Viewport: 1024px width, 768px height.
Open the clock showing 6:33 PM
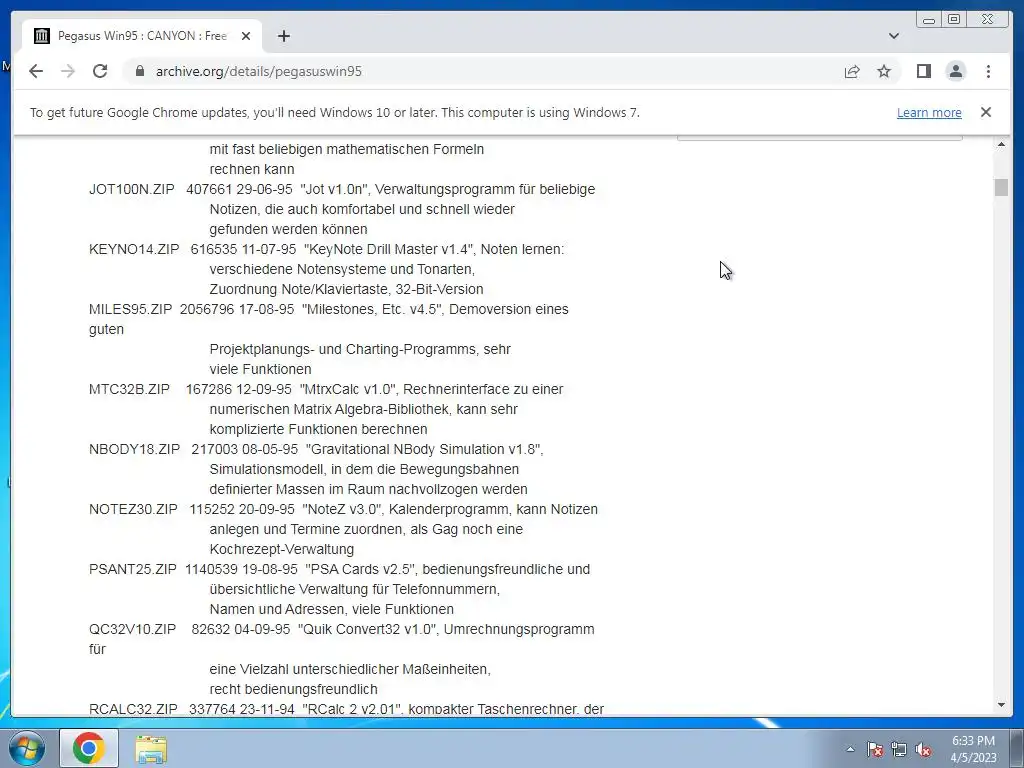973,749
